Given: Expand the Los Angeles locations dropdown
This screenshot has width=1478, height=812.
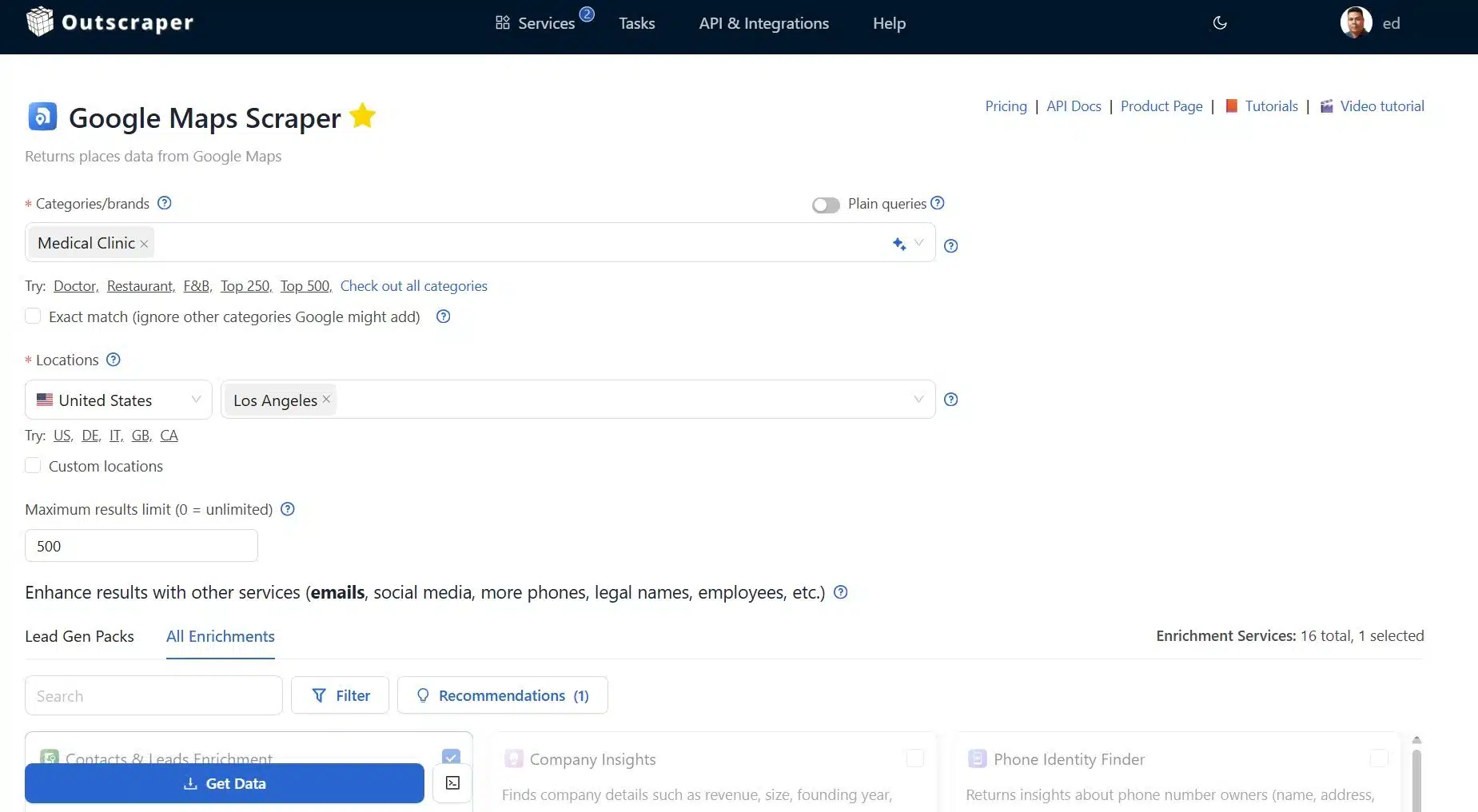Looking at the screenshot, I should (x=918, y=400).
